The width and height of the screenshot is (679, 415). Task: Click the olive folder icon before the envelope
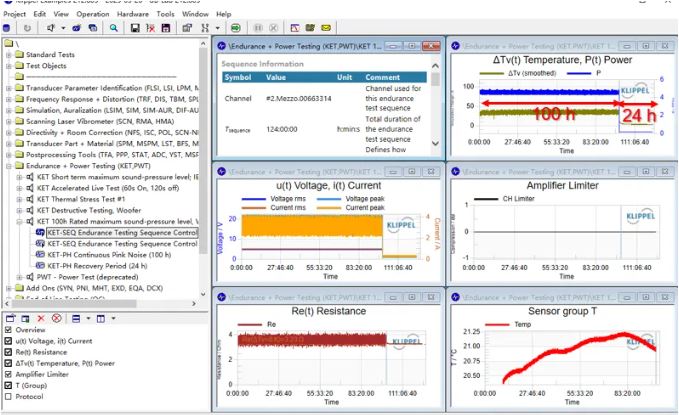310,28
